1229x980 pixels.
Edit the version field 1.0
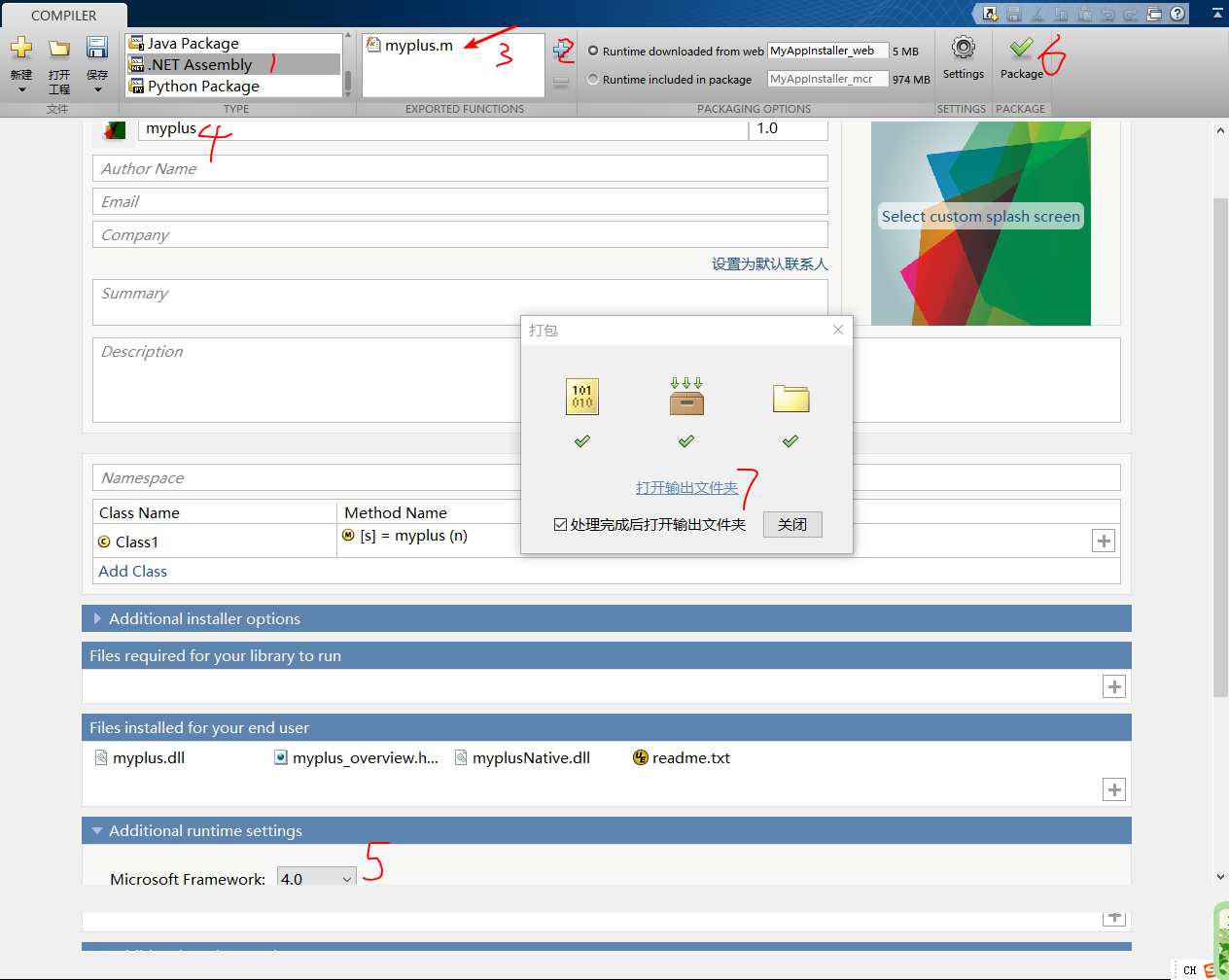pyautogui.click(x=789, y=129)
